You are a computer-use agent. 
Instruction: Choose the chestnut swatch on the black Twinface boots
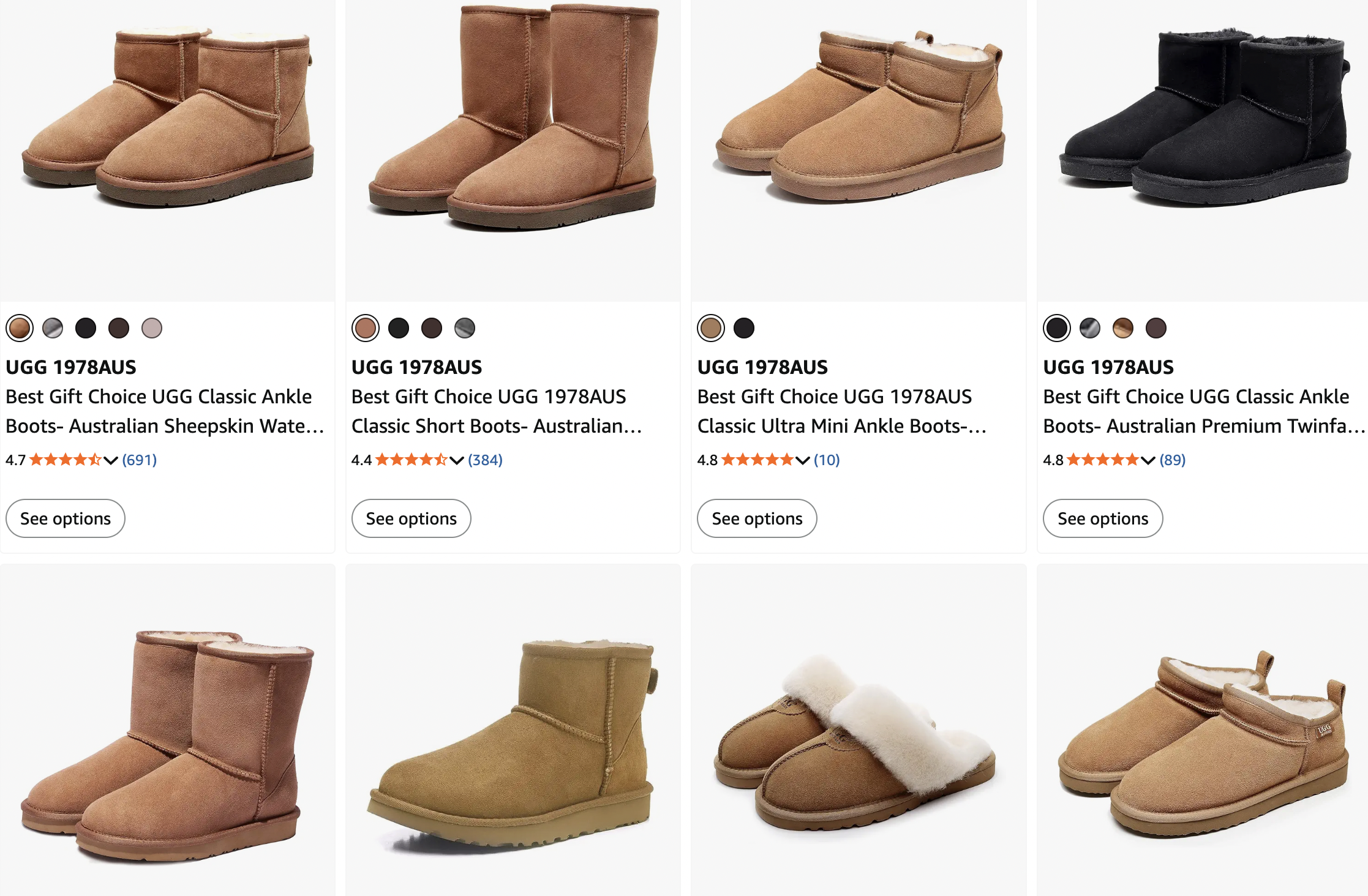(x=1123, y=328)
